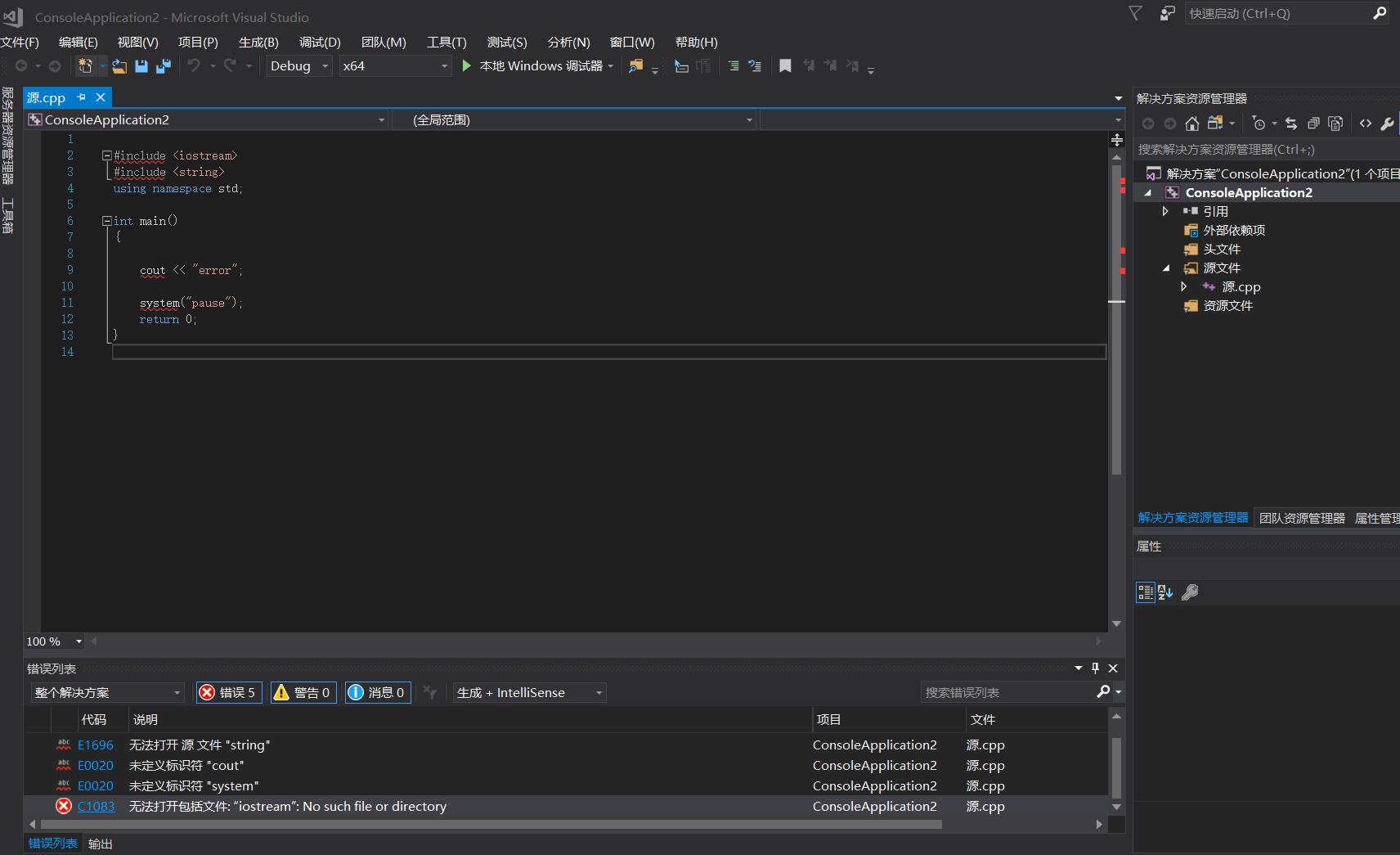Click the 文件 column header
This screenshot has width=1400, height=855.
1036,720
